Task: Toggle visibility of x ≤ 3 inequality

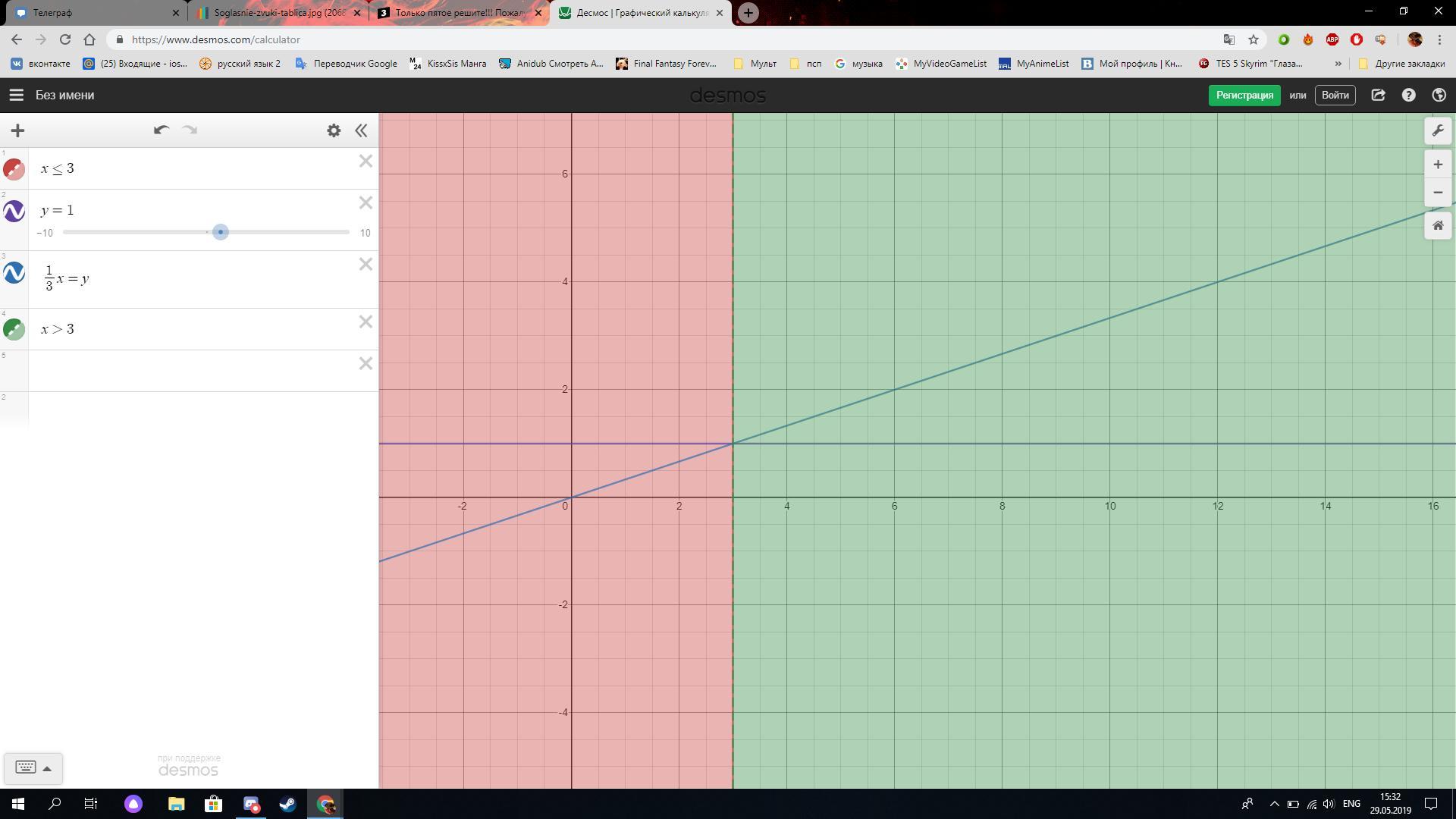Action: coord(14,169)
